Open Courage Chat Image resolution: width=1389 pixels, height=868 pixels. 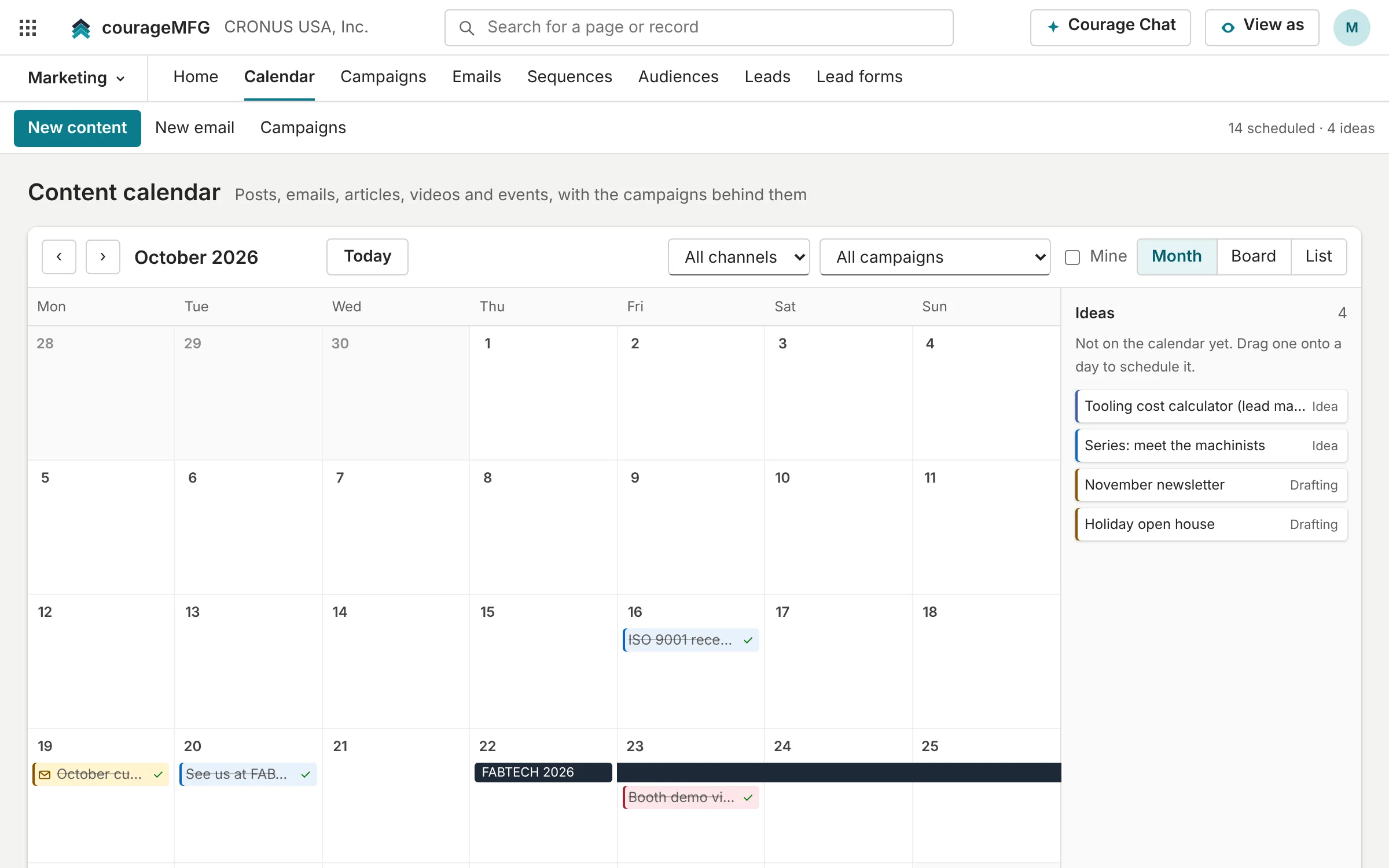(x=1110, y=27)
